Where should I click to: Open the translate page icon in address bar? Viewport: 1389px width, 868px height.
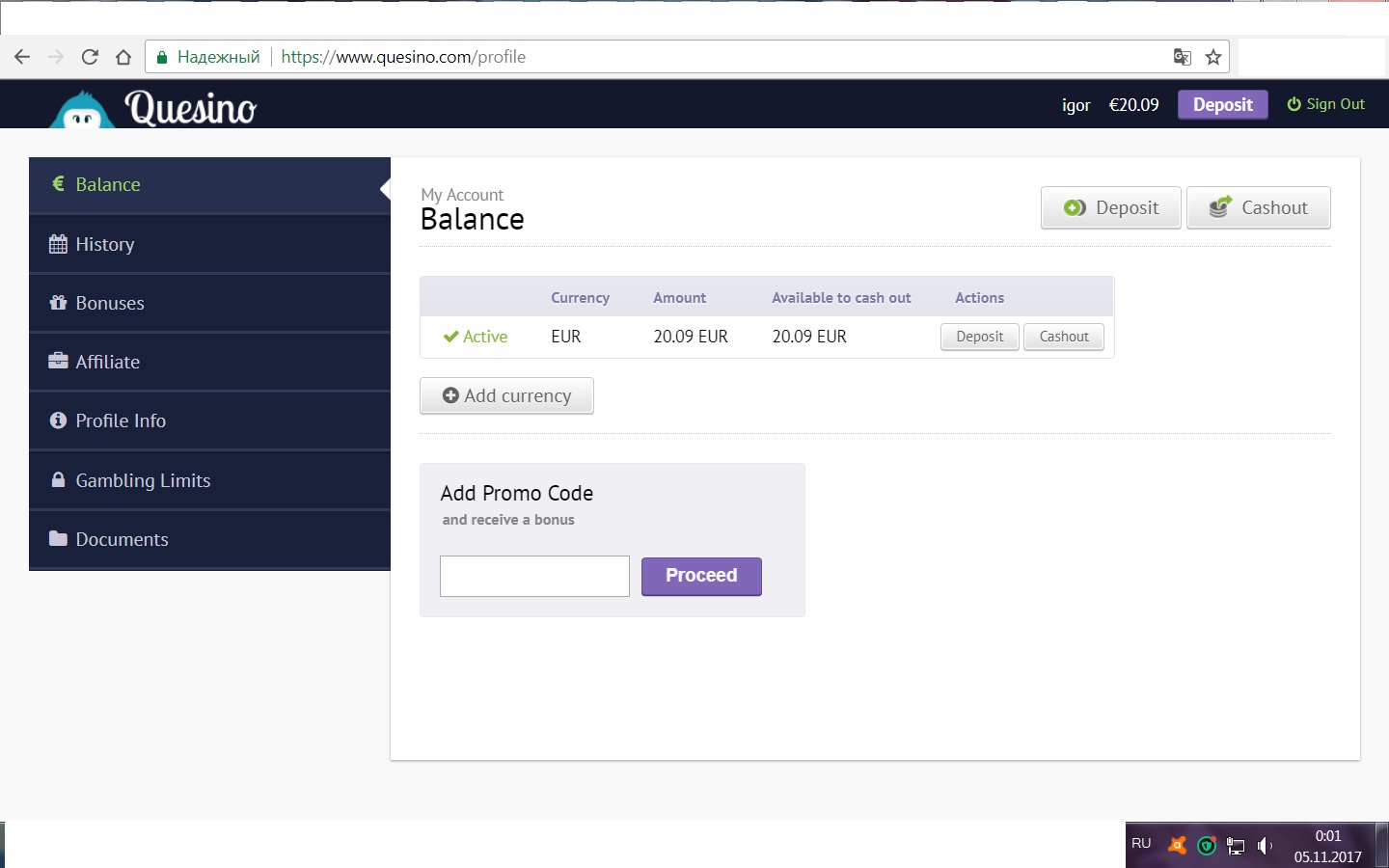pos(1182,57)
